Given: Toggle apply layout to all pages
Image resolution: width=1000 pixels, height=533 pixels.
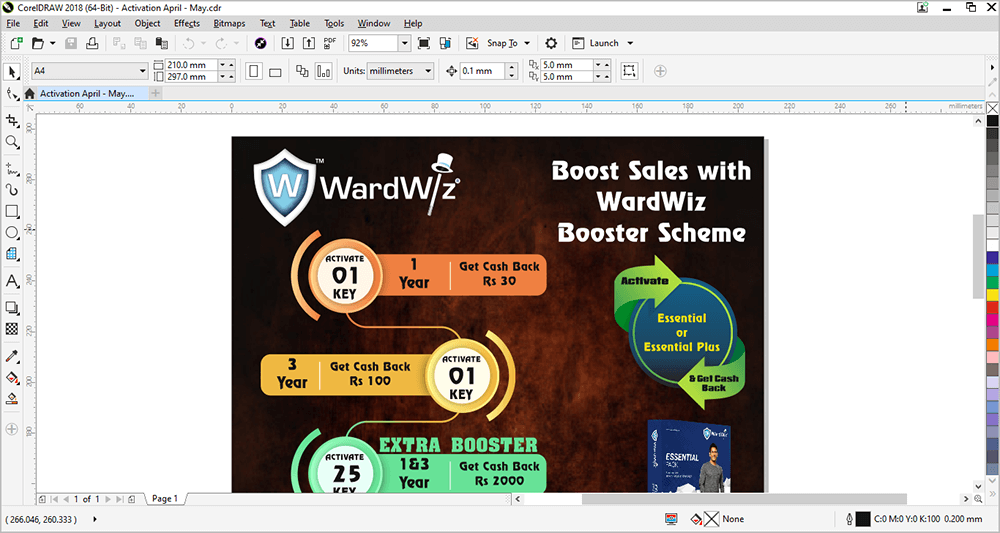Looking at the screenshot, I should [302, 71].
